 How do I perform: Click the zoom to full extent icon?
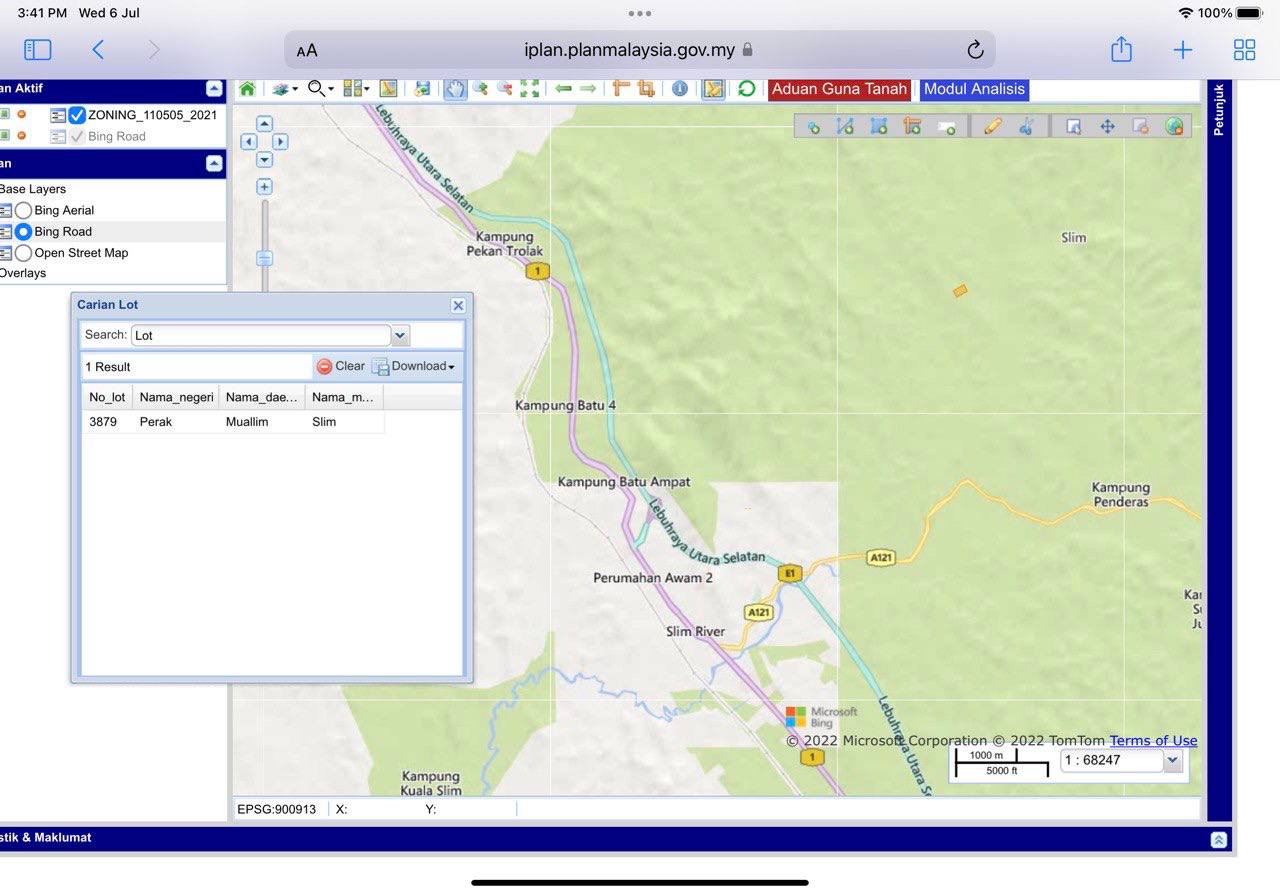[530, 89]
